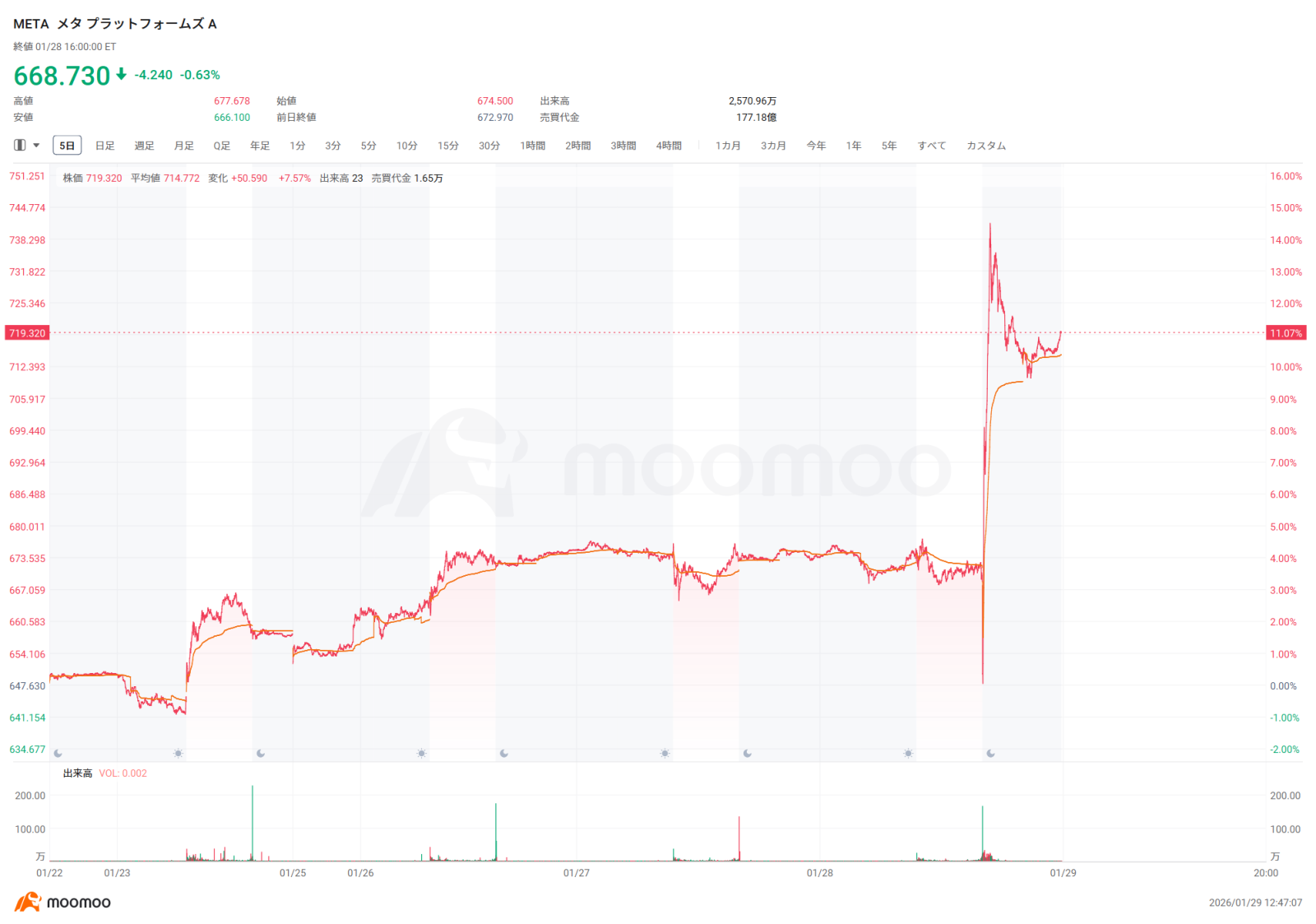This screenshot has height=924, width=1316.
Task: Switch to 週足 weekly chart
Action: click(145, 146)
